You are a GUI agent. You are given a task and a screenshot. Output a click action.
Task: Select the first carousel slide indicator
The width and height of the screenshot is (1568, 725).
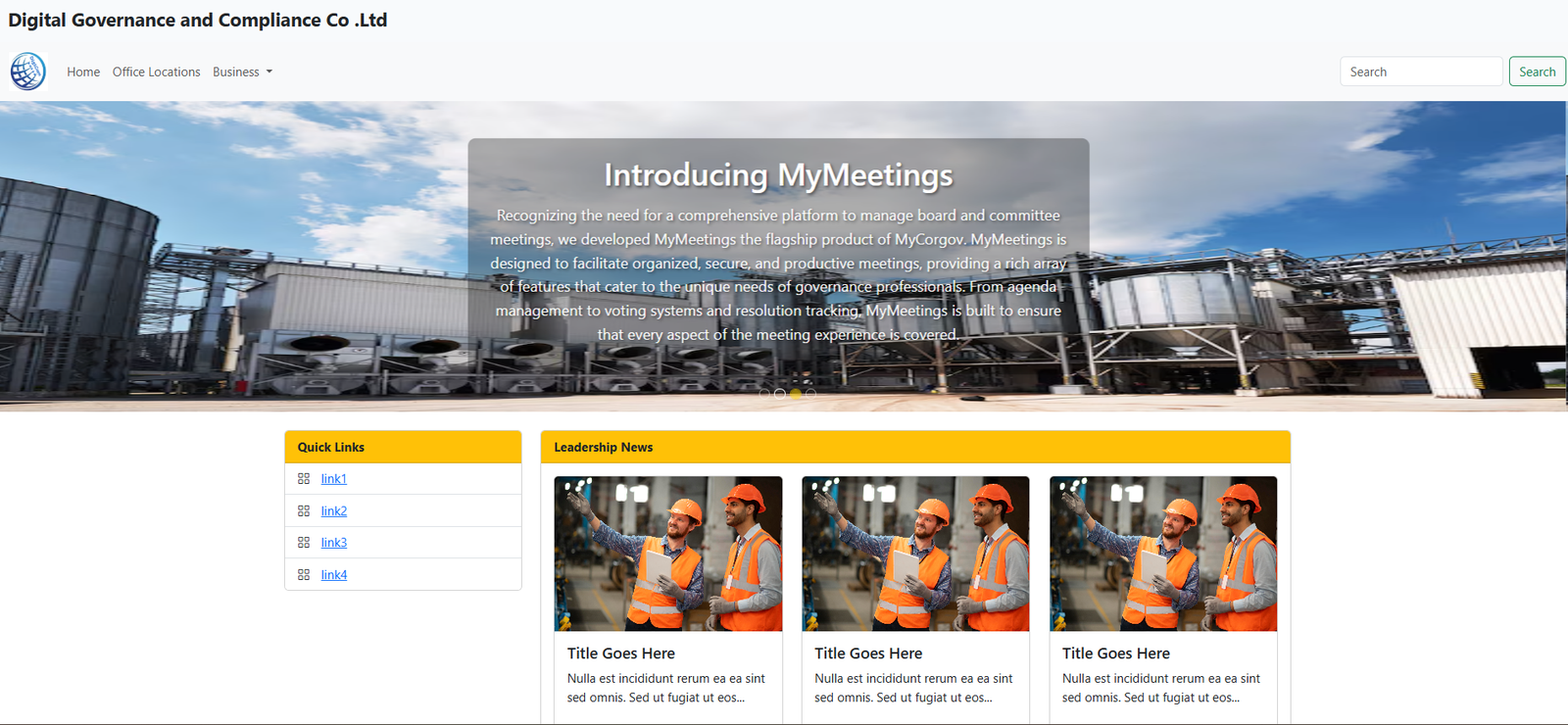point(764,394)
